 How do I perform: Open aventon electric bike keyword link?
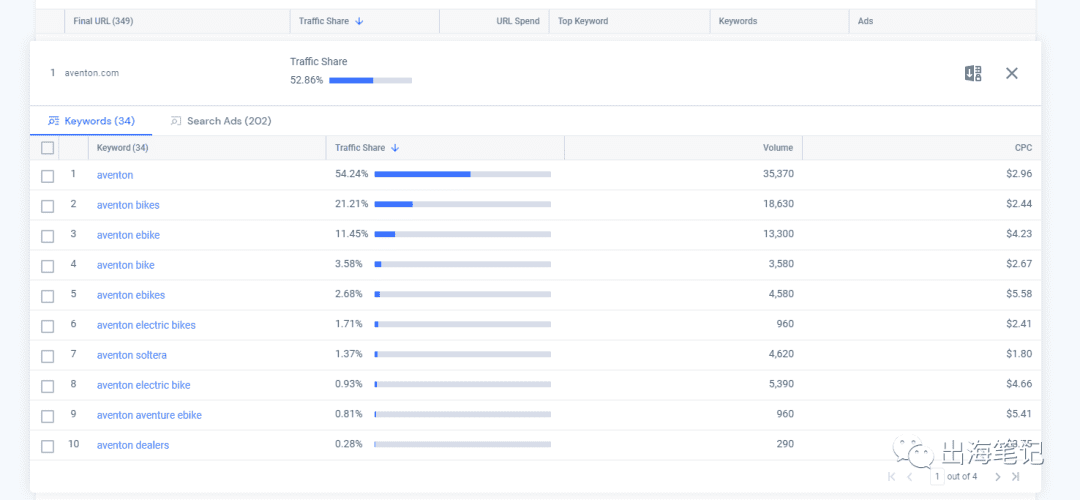[143, 385]
